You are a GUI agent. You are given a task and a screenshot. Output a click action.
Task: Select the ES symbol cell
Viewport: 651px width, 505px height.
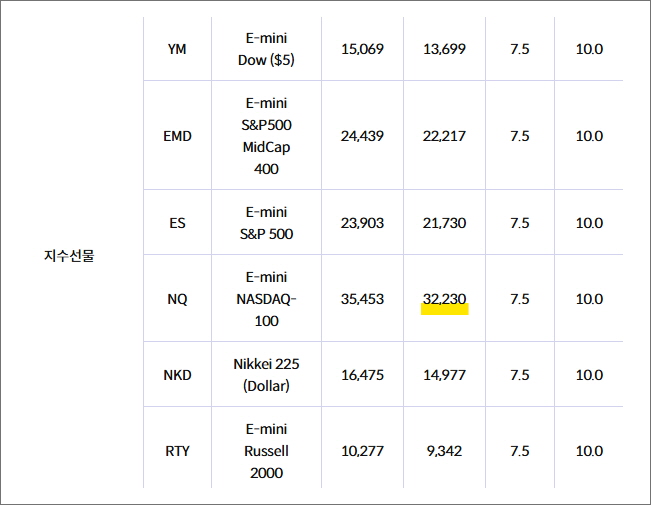pos(177,223)
